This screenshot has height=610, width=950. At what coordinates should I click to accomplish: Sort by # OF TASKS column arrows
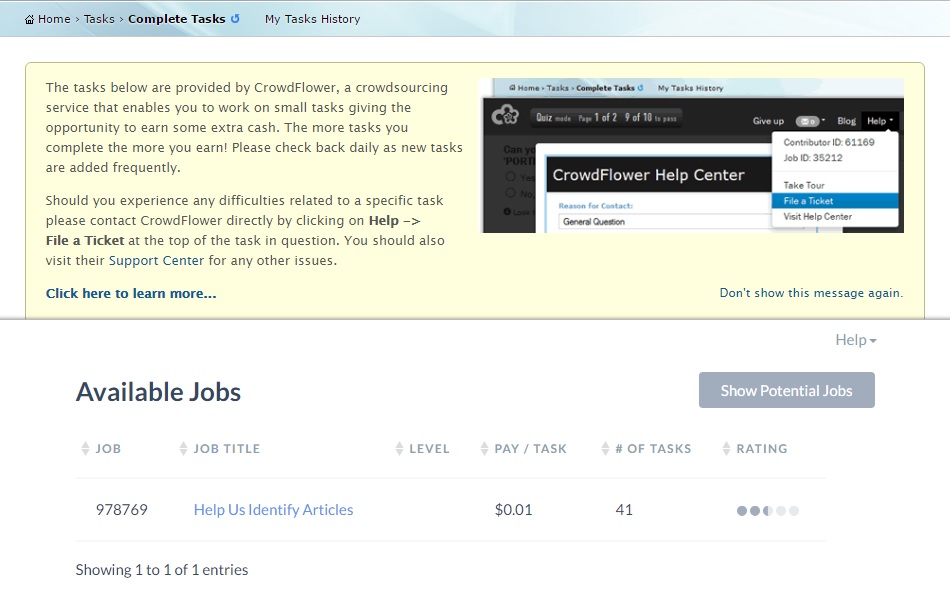[605, 448]
